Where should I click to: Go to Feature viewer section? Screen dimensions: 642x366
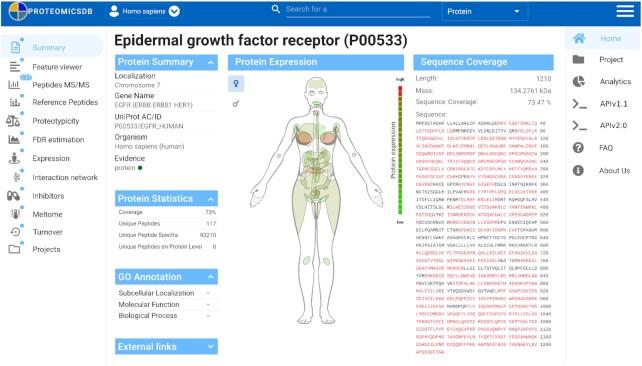pos(57,67)
